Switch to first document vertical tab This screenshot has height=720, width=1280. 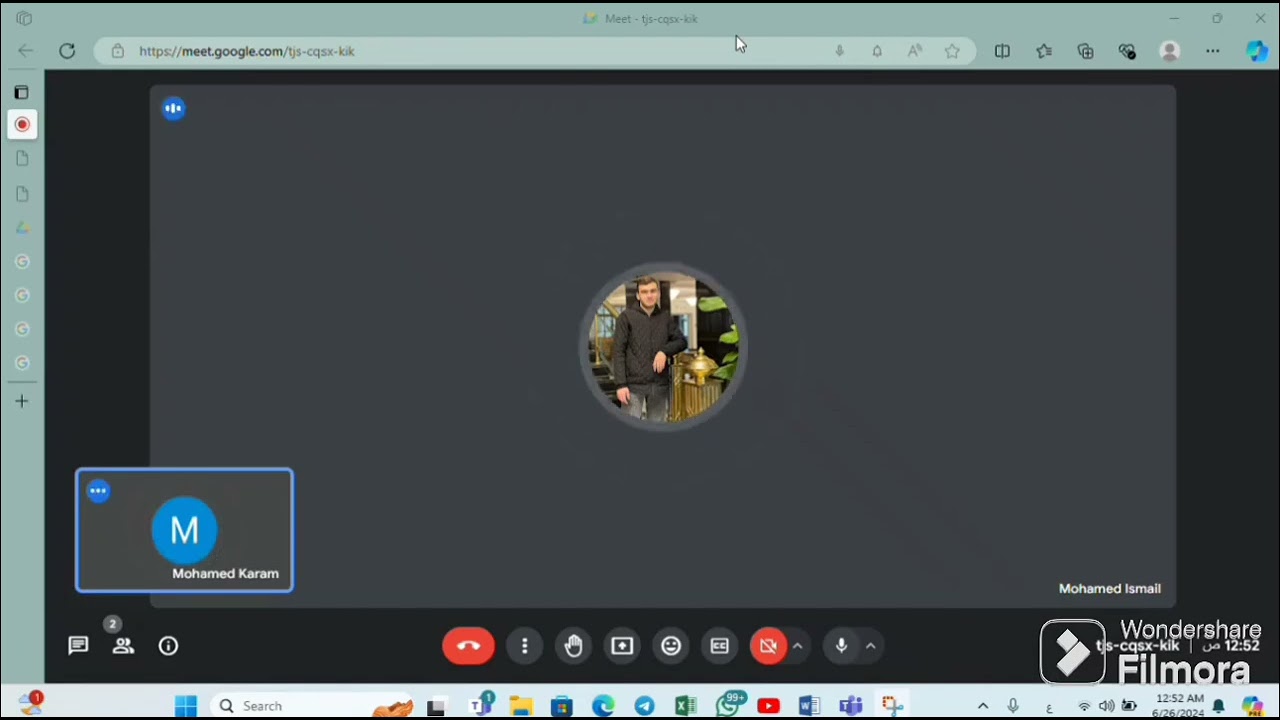coord(22,159)
